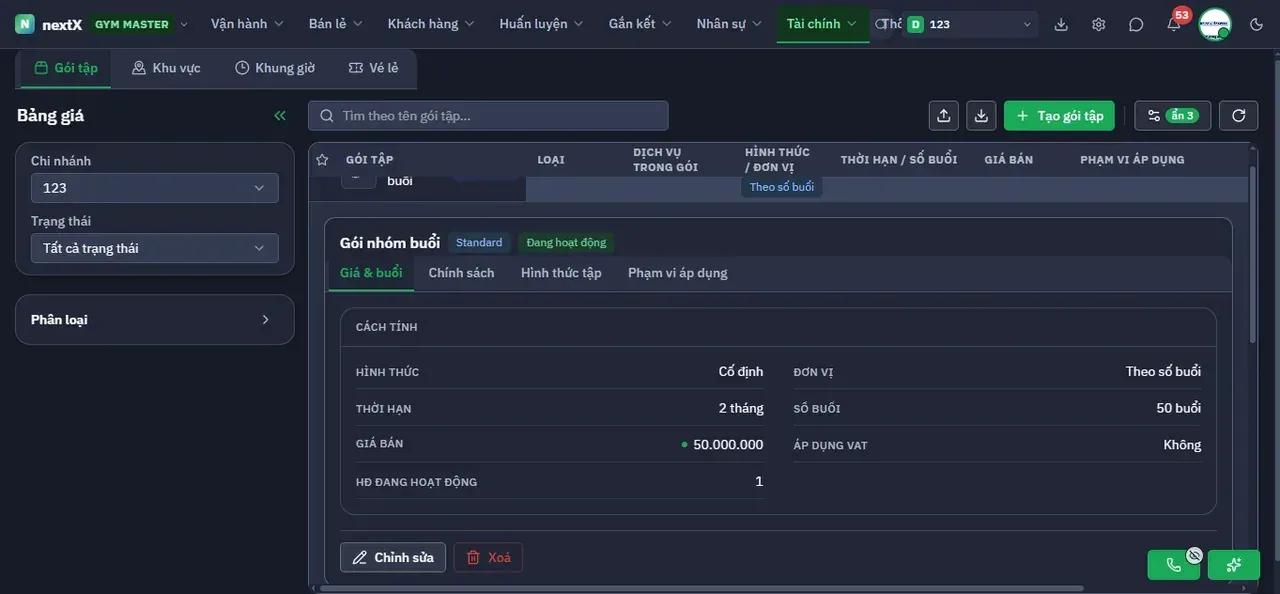Expand the Huấn luyện menu
This screenshot has height=594, width=1280.
click(543, 24)
